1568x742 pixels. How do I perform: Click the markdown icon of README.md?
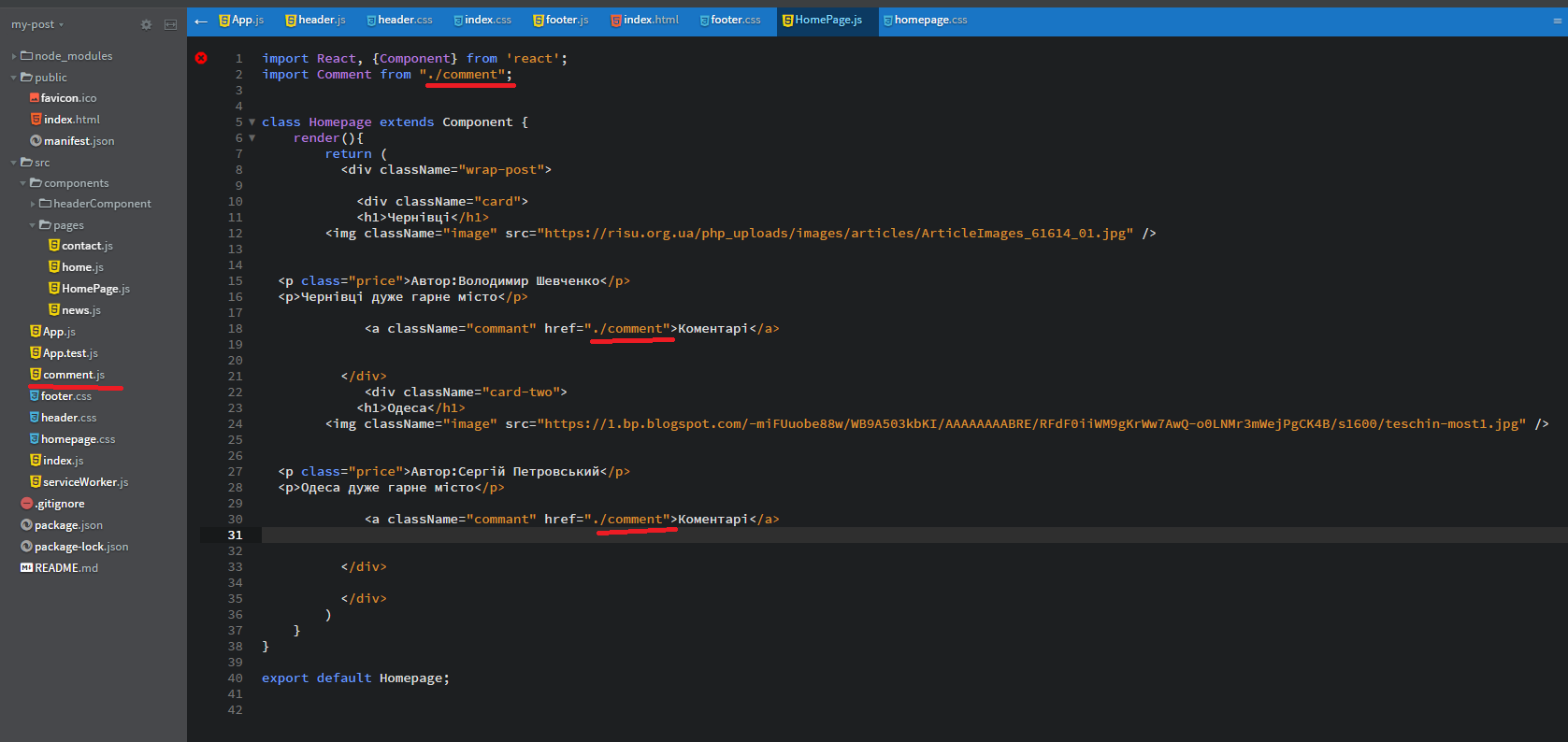pyautogui.click(x=26, y=568)
